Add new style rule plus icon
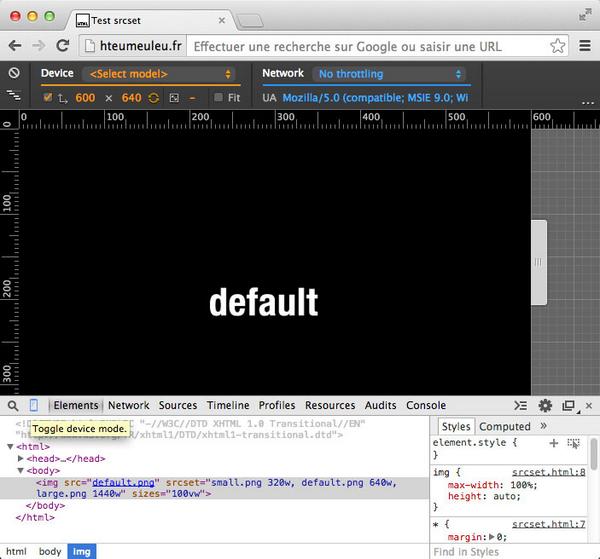This screenshot has width=600, height=559. tap(553, 442)
